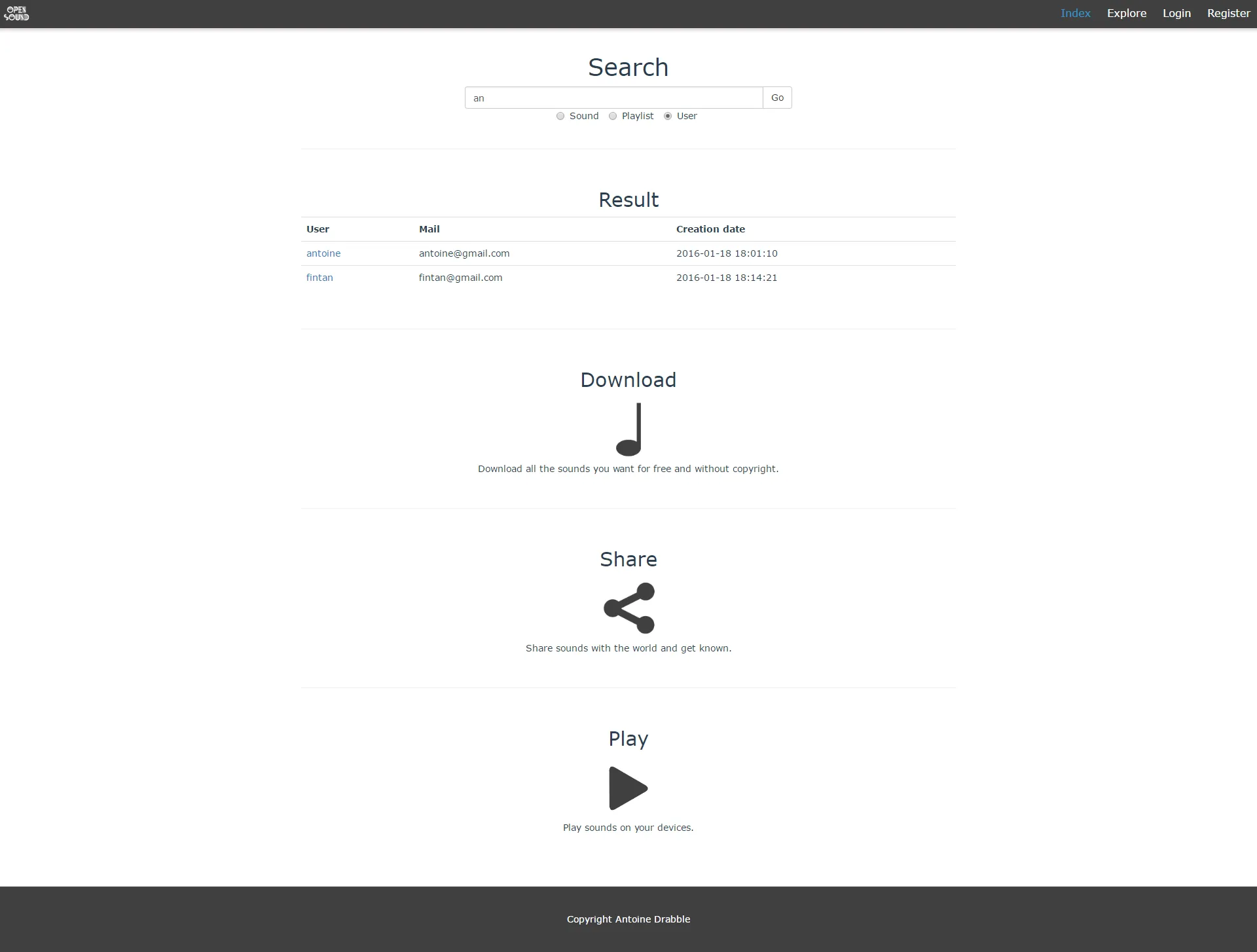The height and width of the screenshot is (952, 1257).
Task: Click the Download heading
Action: (628, 380)
